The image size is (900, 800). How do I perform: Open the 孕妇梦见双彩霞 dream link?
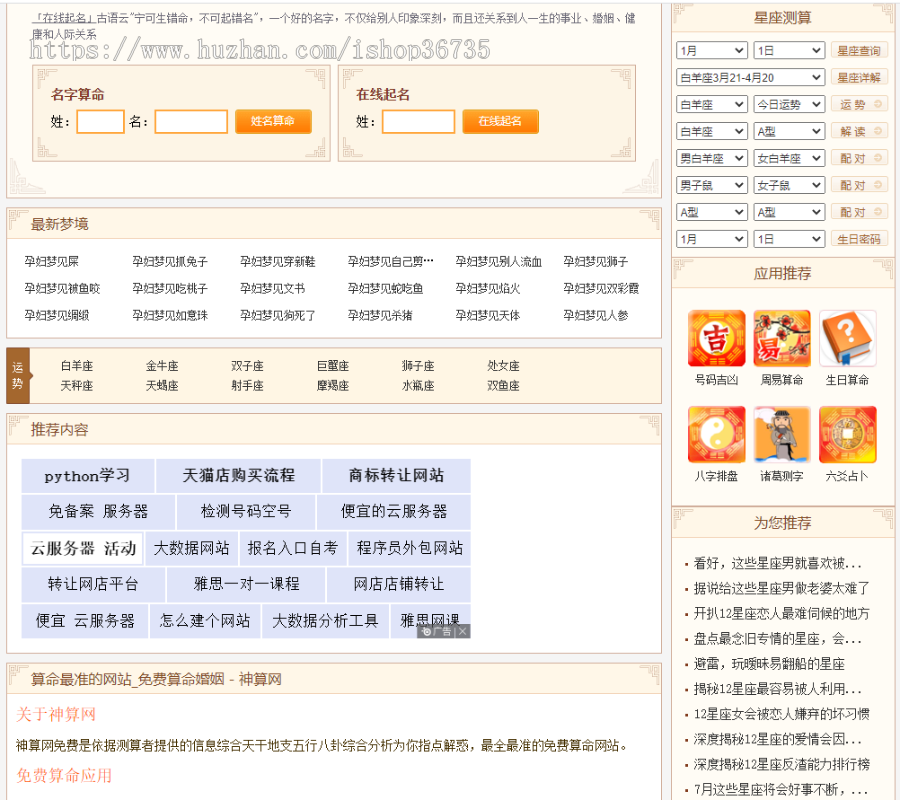pos(600,289)
